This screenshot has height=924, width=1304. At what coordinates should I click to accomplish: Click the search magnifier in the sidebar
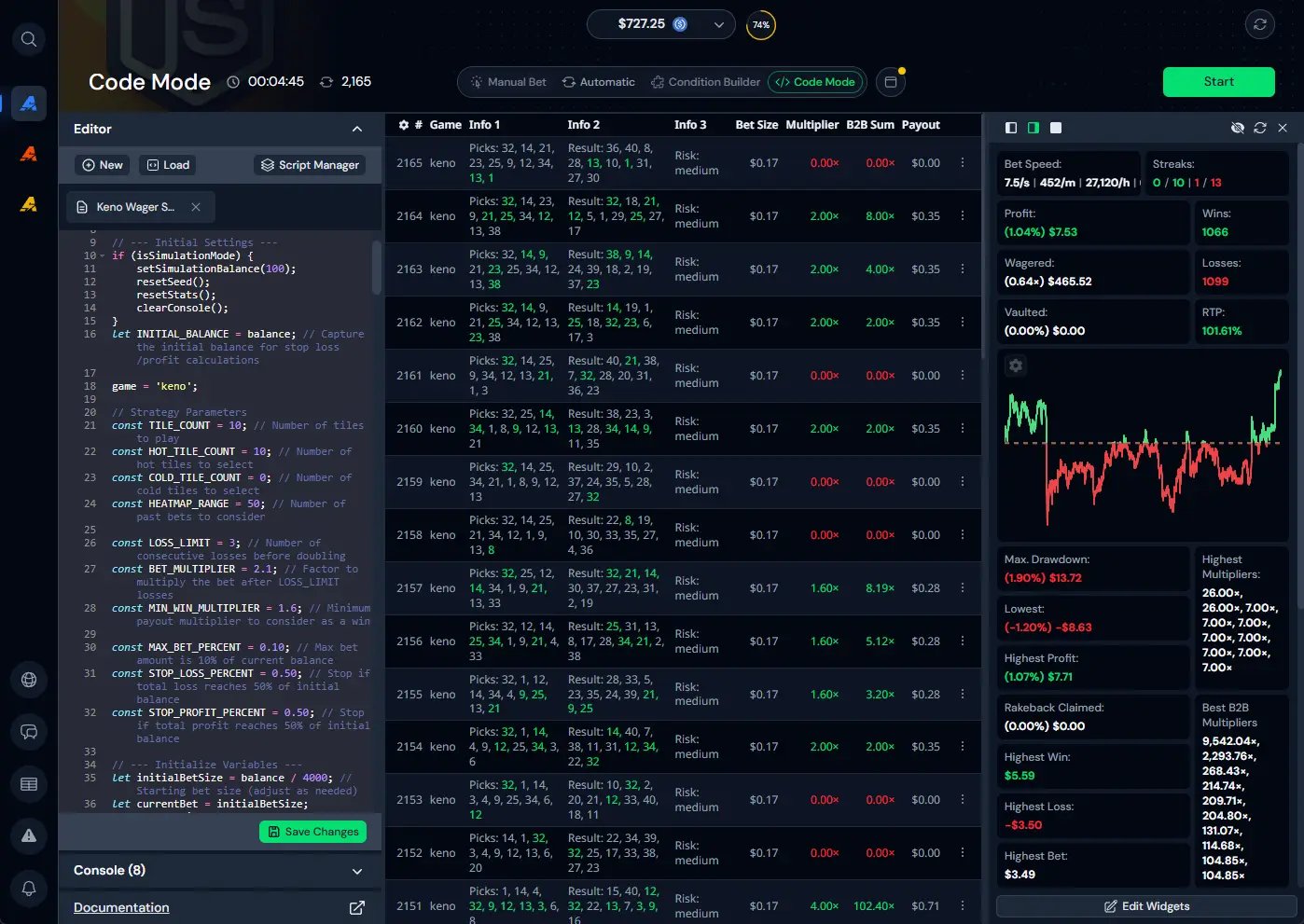pyautogui.click(x=29, y=39)
